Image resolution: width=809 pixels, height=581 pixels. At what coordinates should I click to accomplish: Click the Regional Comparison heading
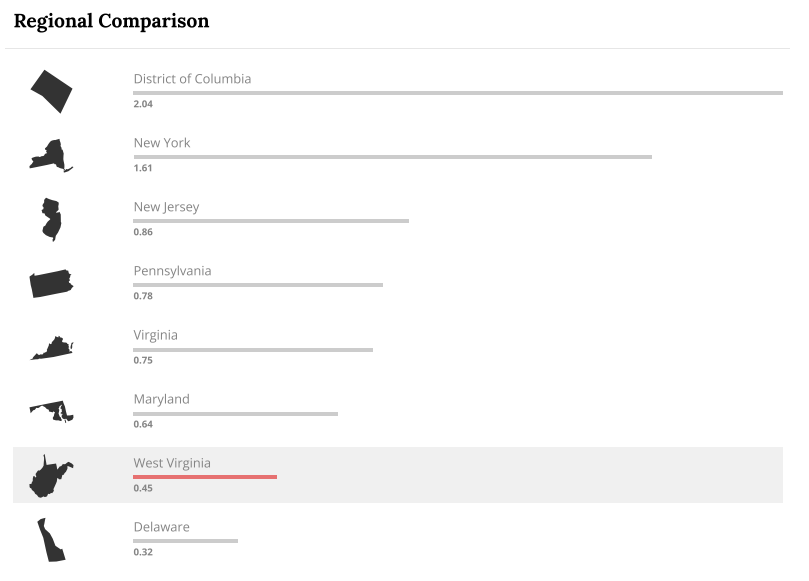(111, 21)
